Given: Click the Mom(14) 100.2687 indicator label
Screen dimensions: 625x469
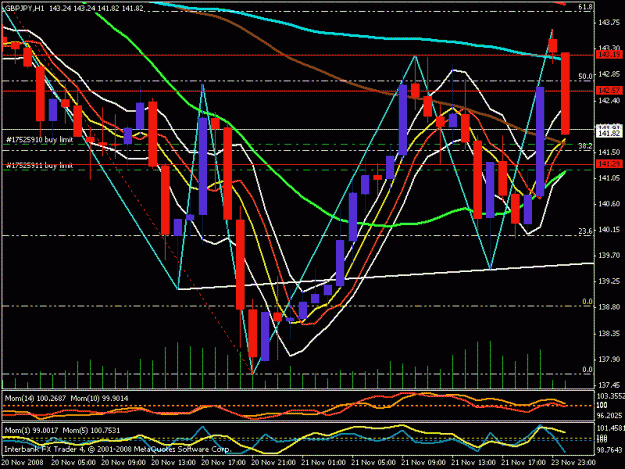Looking at the screenshot, I should (36, 398).
